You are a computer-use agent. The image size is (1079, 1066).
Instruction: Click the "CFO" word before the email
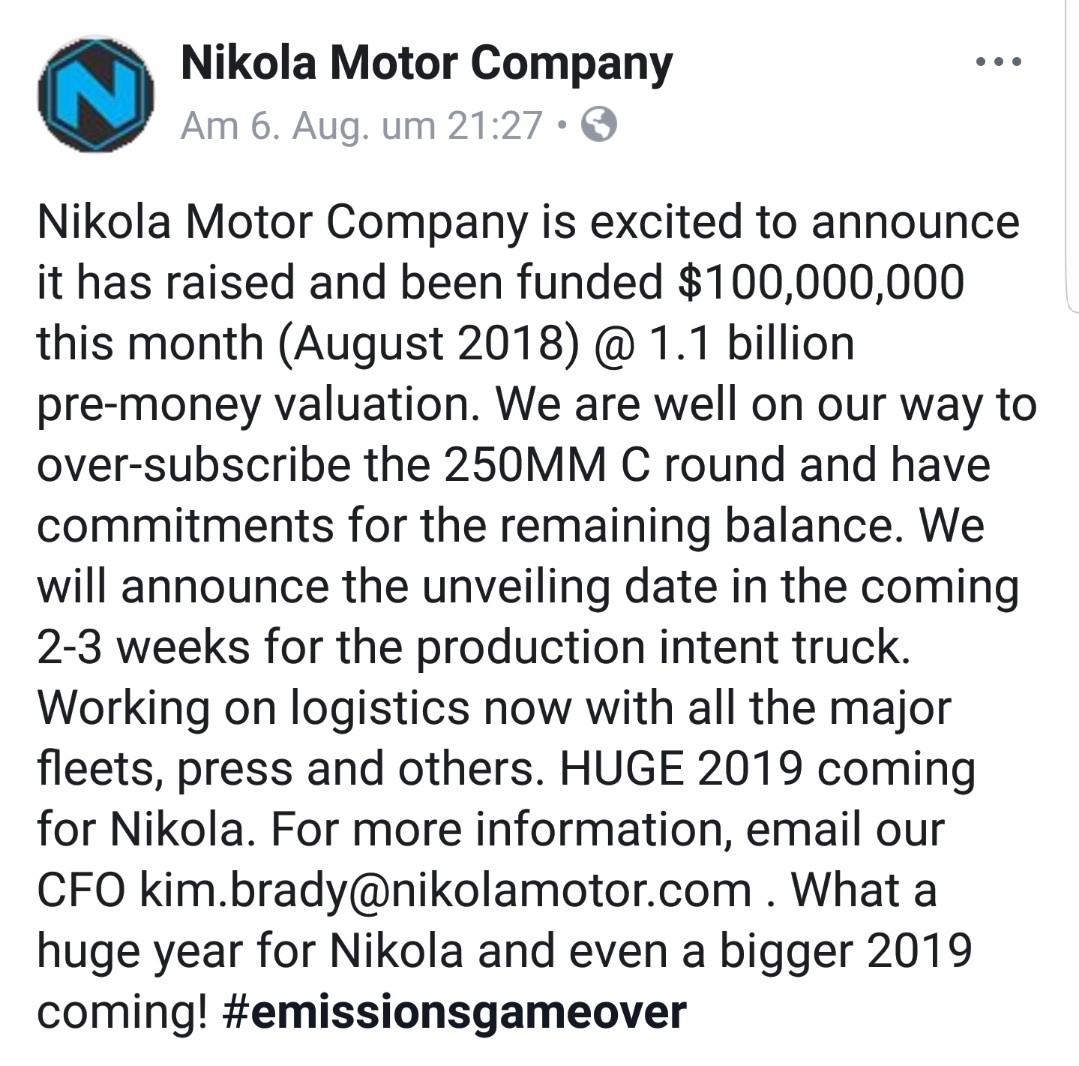[81, 890]
